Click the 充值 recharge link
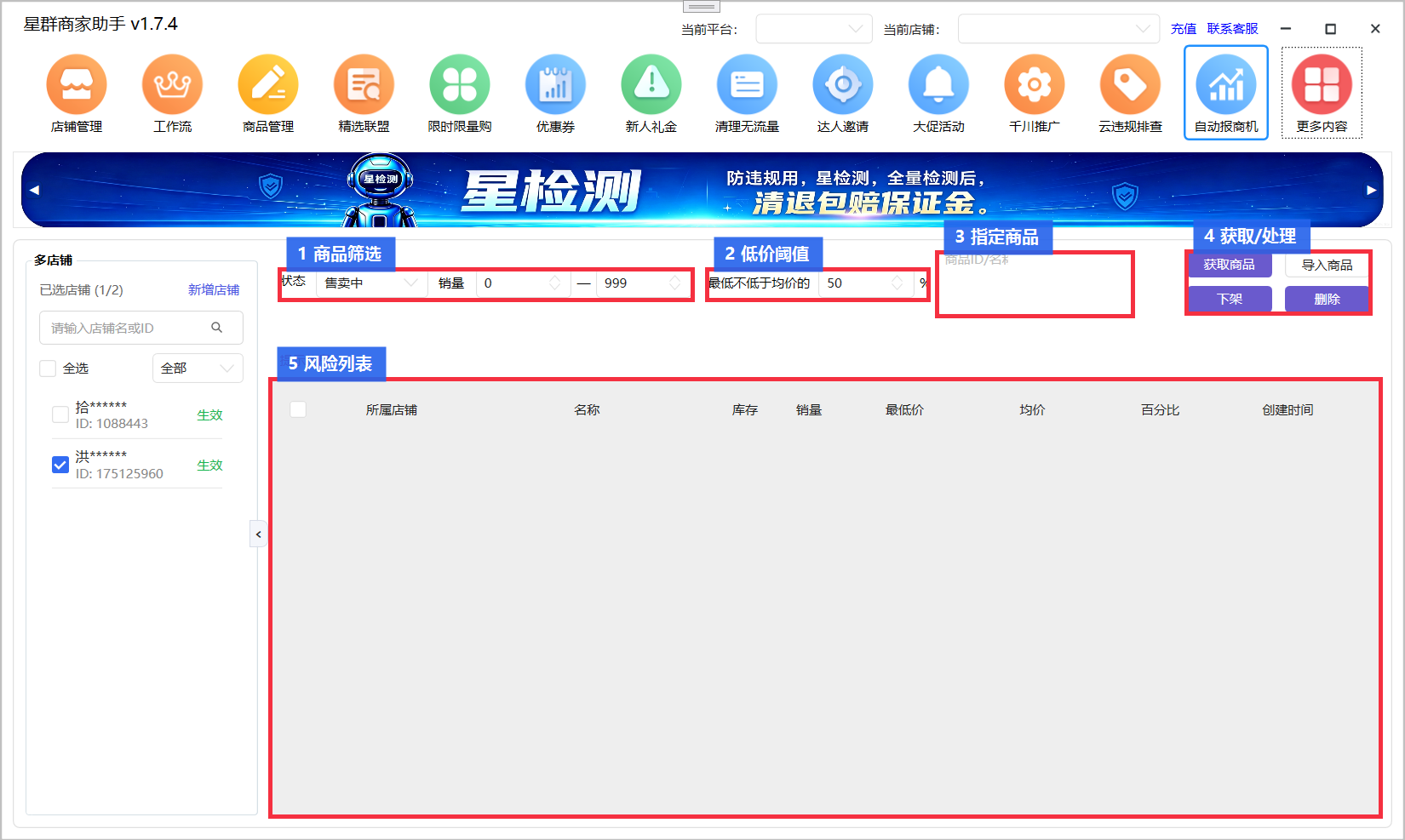Viewport: 1405px width, 840px height. [x=1184, y=29]
